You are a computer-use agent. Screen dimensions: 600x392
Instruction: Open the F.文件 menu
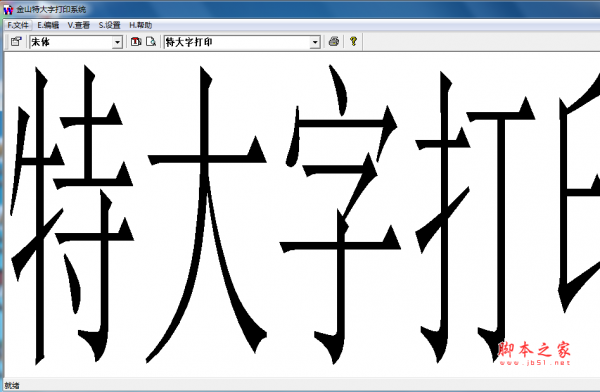18,25
